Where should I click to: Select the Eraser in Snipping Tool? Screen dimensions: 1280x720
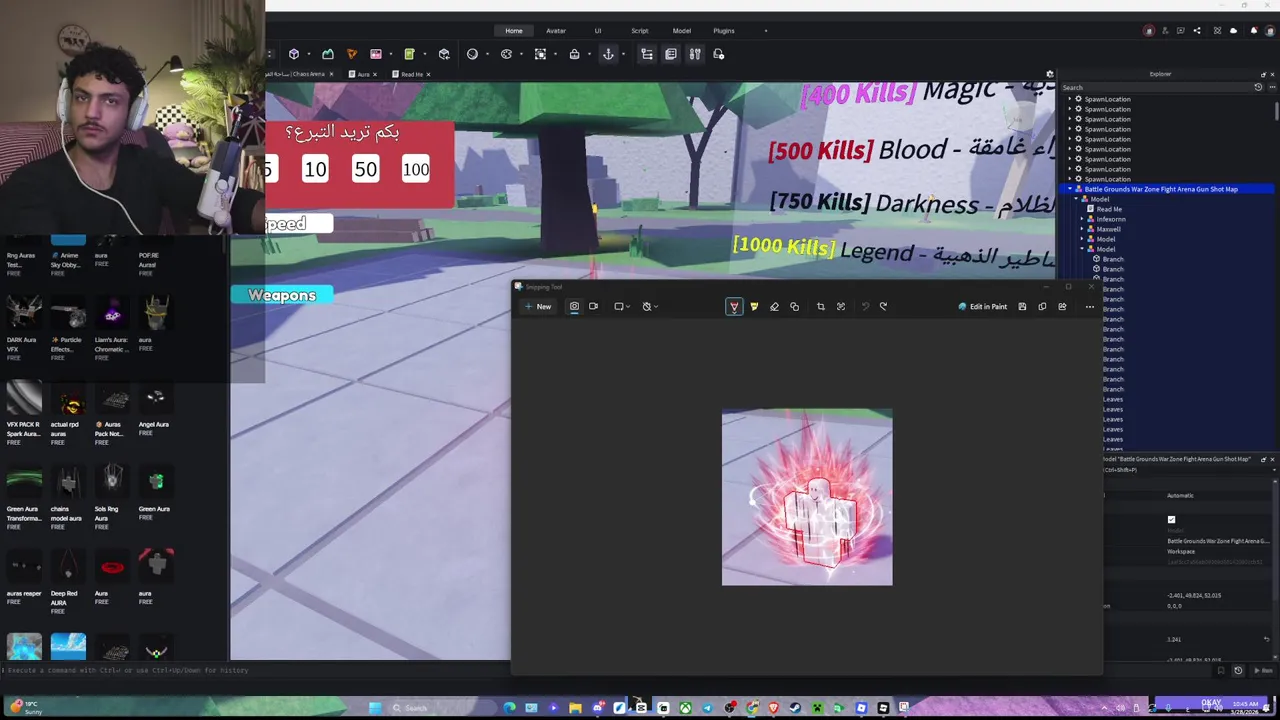coord(774,306)
